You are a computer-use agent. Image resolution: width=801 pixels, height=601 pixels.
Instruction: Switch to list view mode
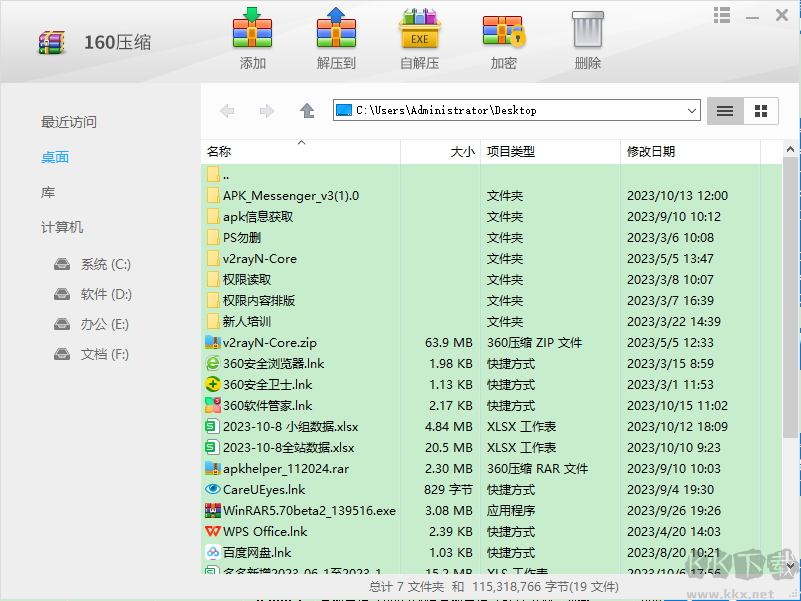click(x=724, y=111)
